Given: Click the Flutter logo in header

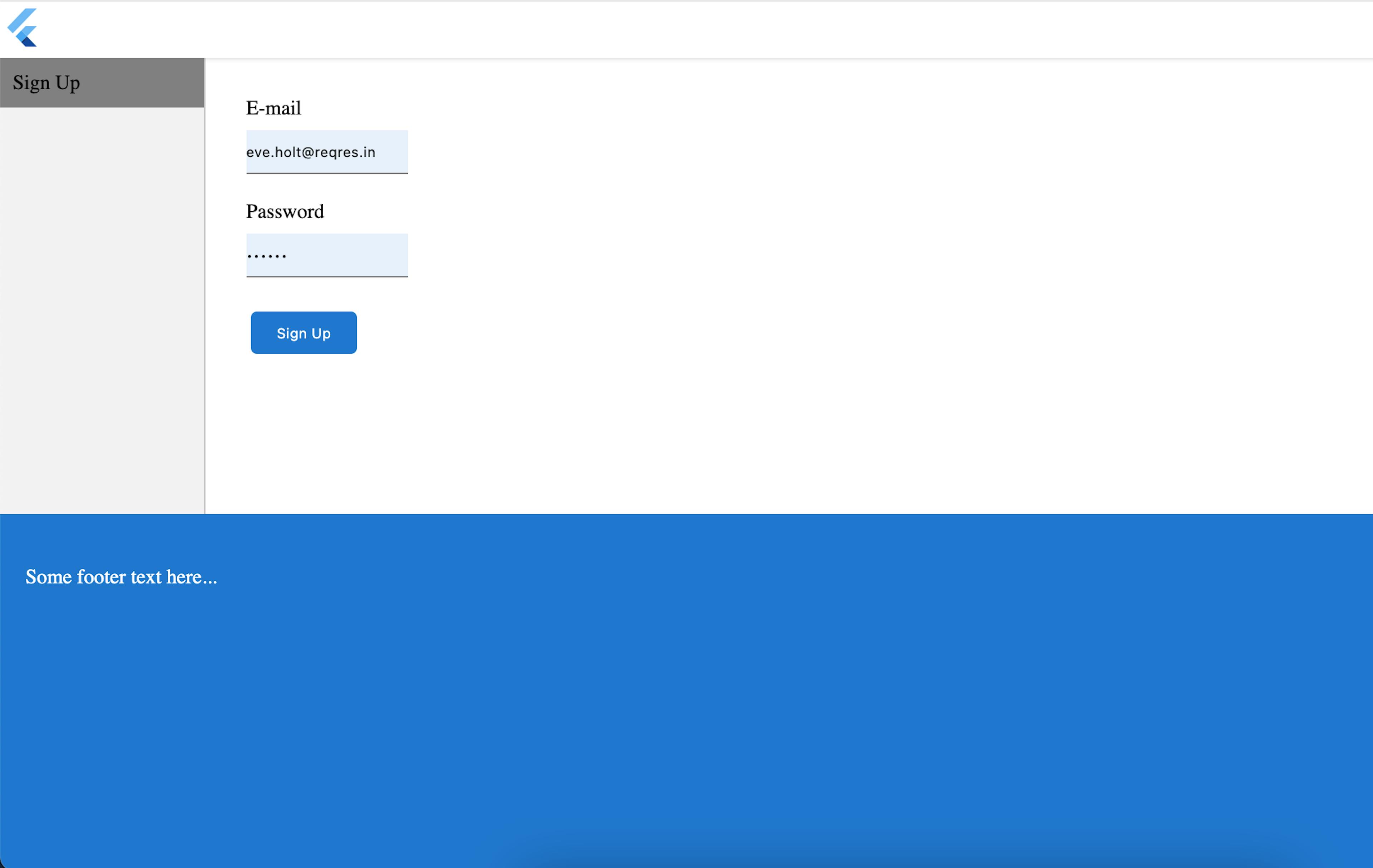Looking at the screenshot, I should [23, 28].
